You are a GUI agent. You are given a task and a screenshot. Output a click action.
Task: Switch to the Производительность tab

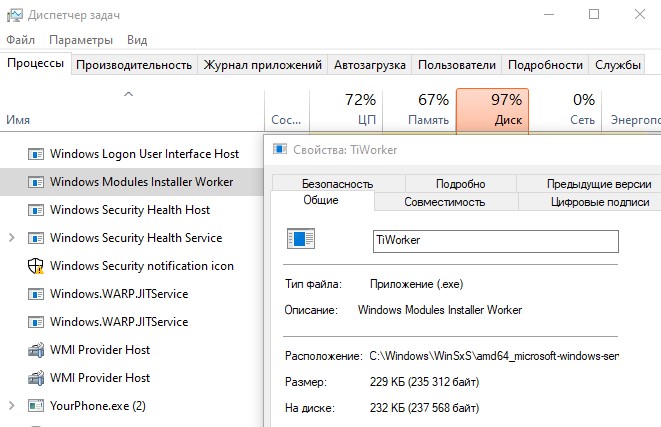pyautogui.click(x=134, y=65)
